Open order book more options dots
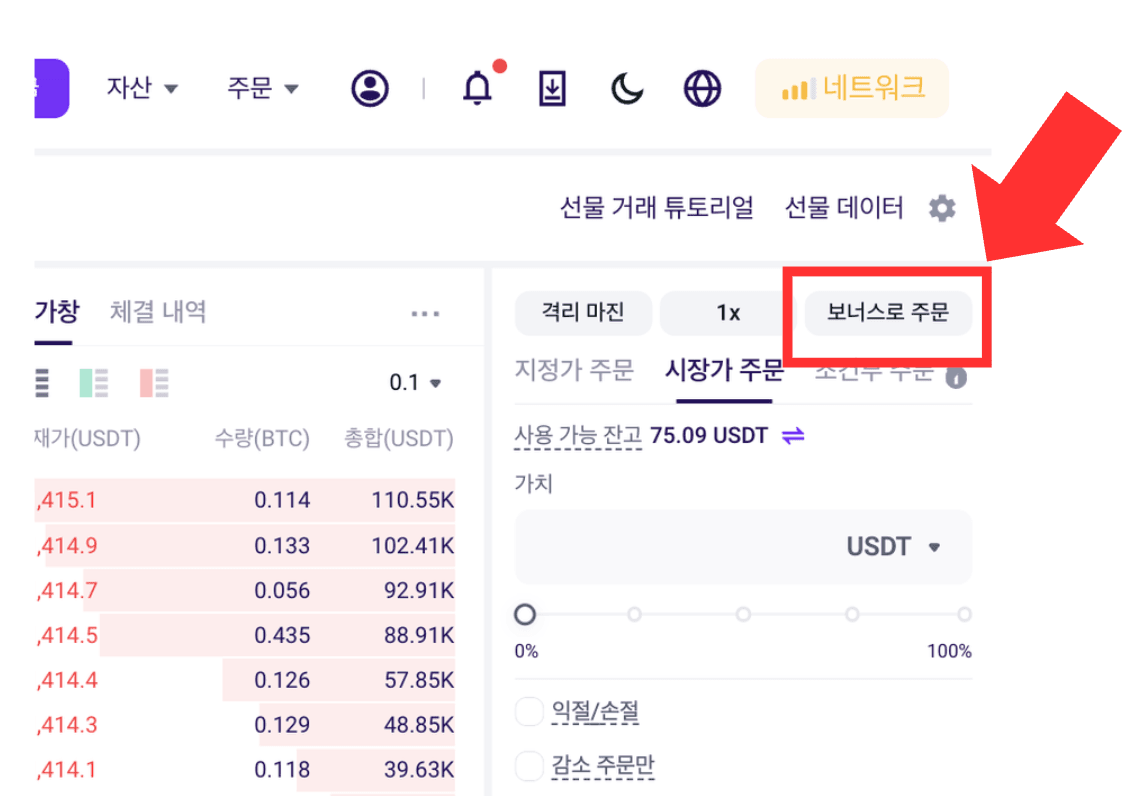Image resolution: width=1144 pixels, height=796 pixels. 425,314
